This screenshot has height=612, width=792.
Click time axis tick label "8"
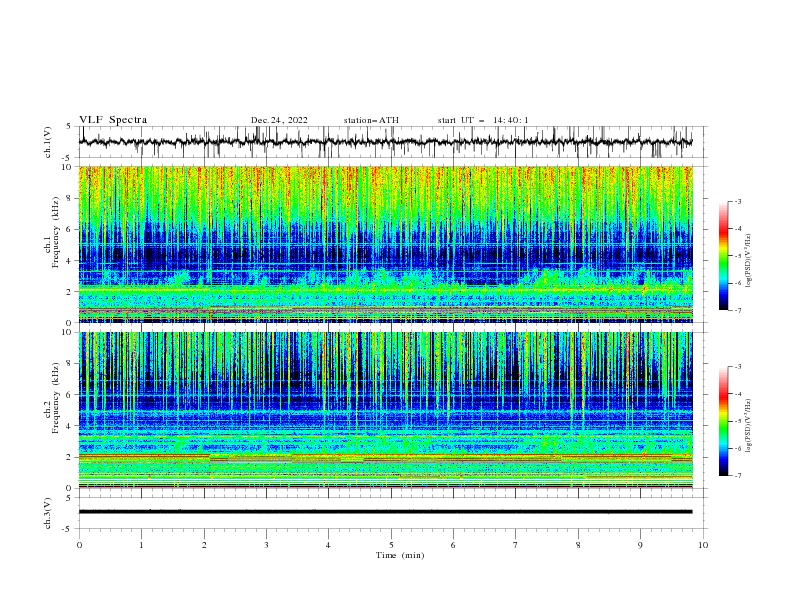(x=578, y=545)
